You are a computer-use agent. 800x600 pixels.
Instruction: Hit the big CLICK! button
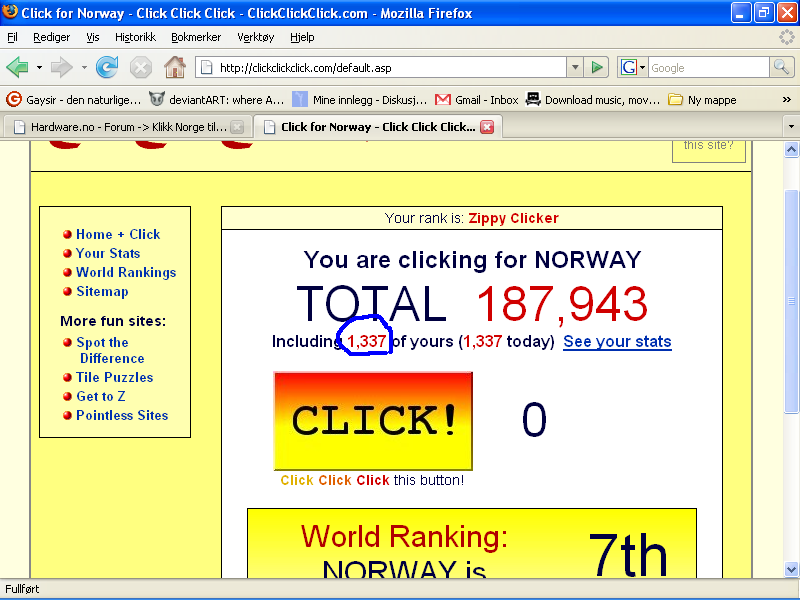pyautogui.click(x=373, y=421)
